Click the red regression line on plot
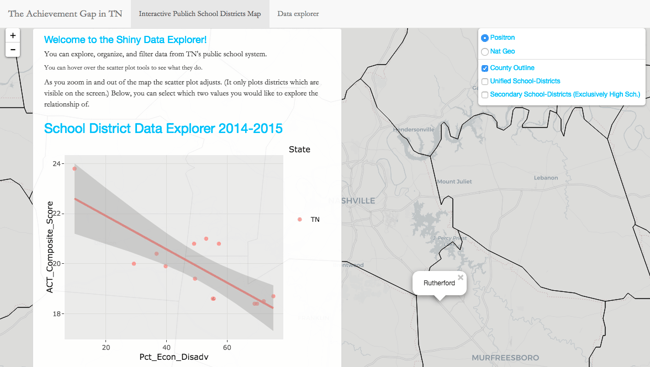 click(174, 254)
